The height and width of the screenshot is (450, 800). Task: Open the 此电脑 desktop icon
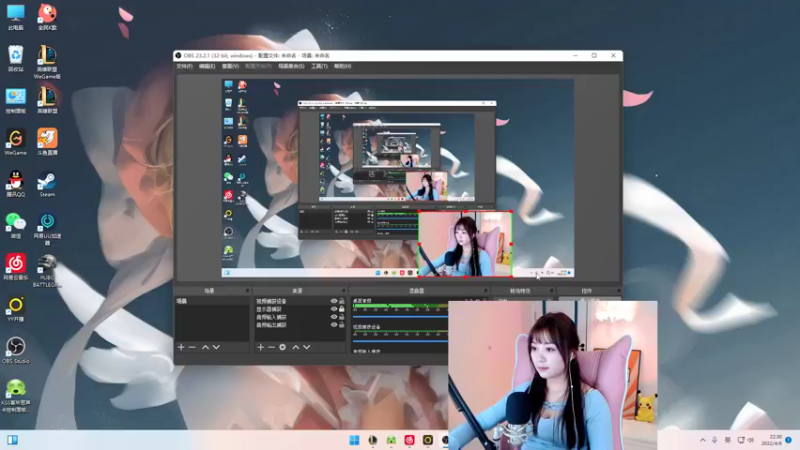click(x=15, y=17)
